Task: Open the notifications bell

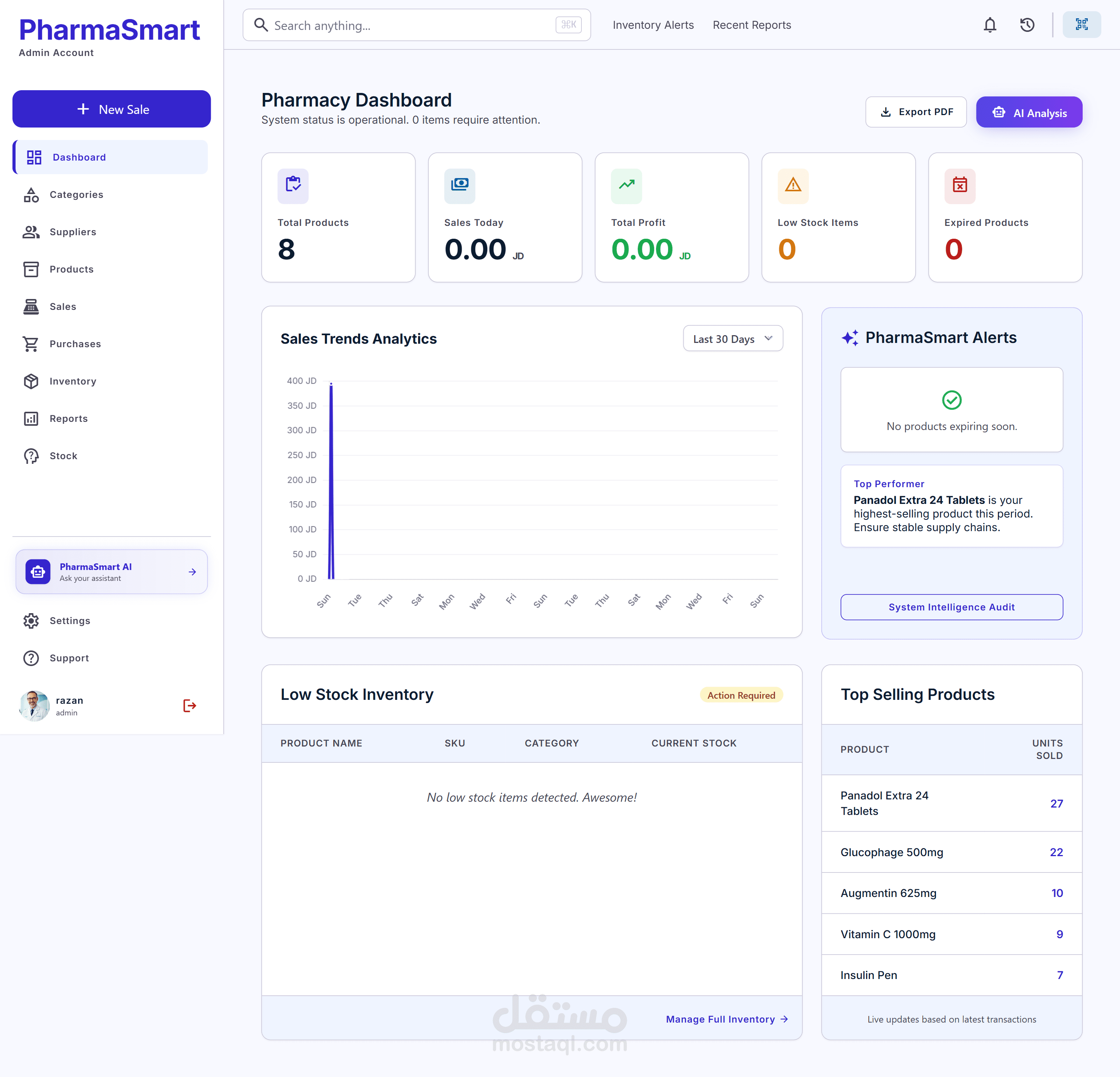Action: coord(990,25)
